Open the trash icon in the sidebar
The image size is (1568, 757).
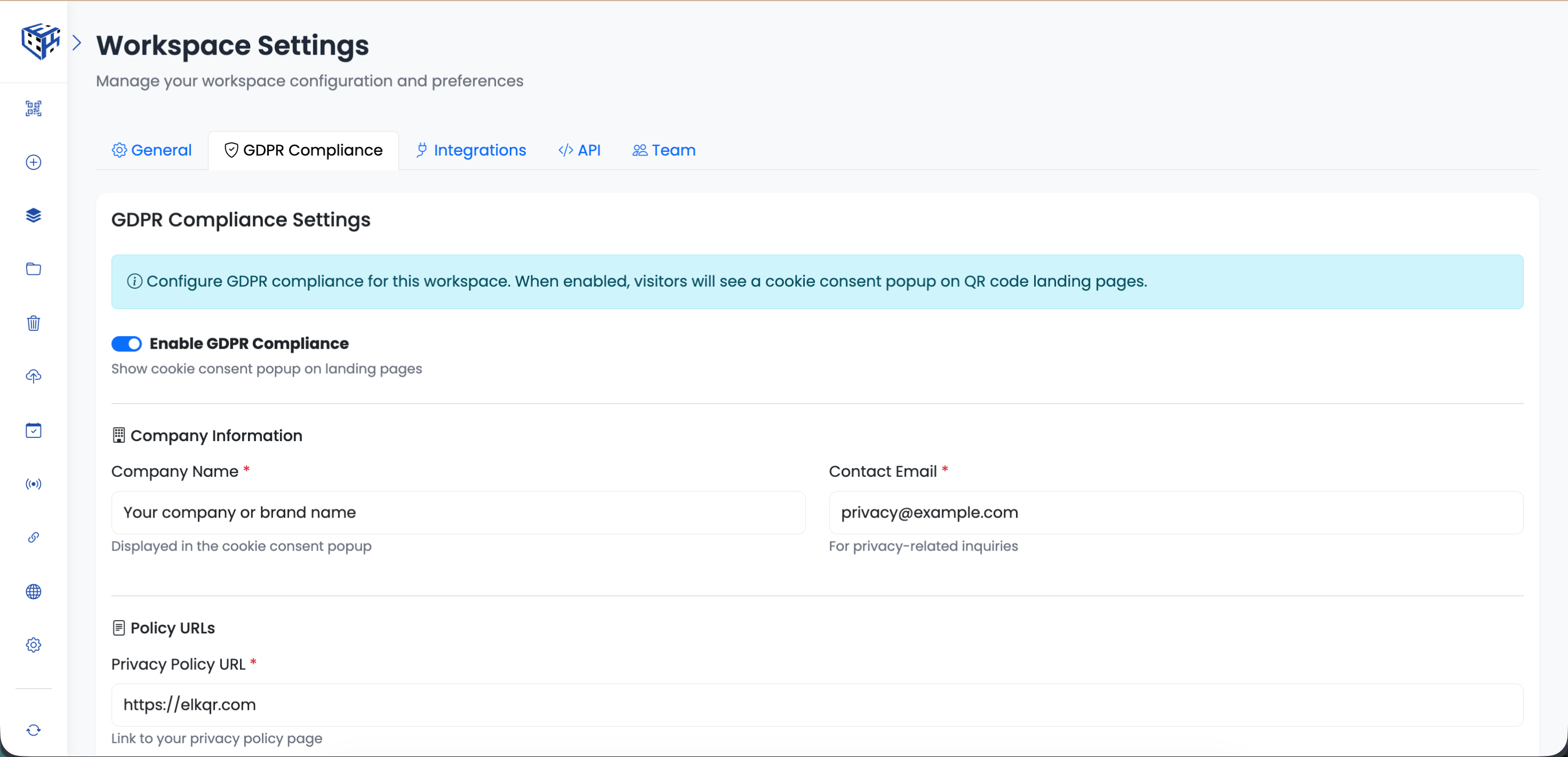[34, 323]
